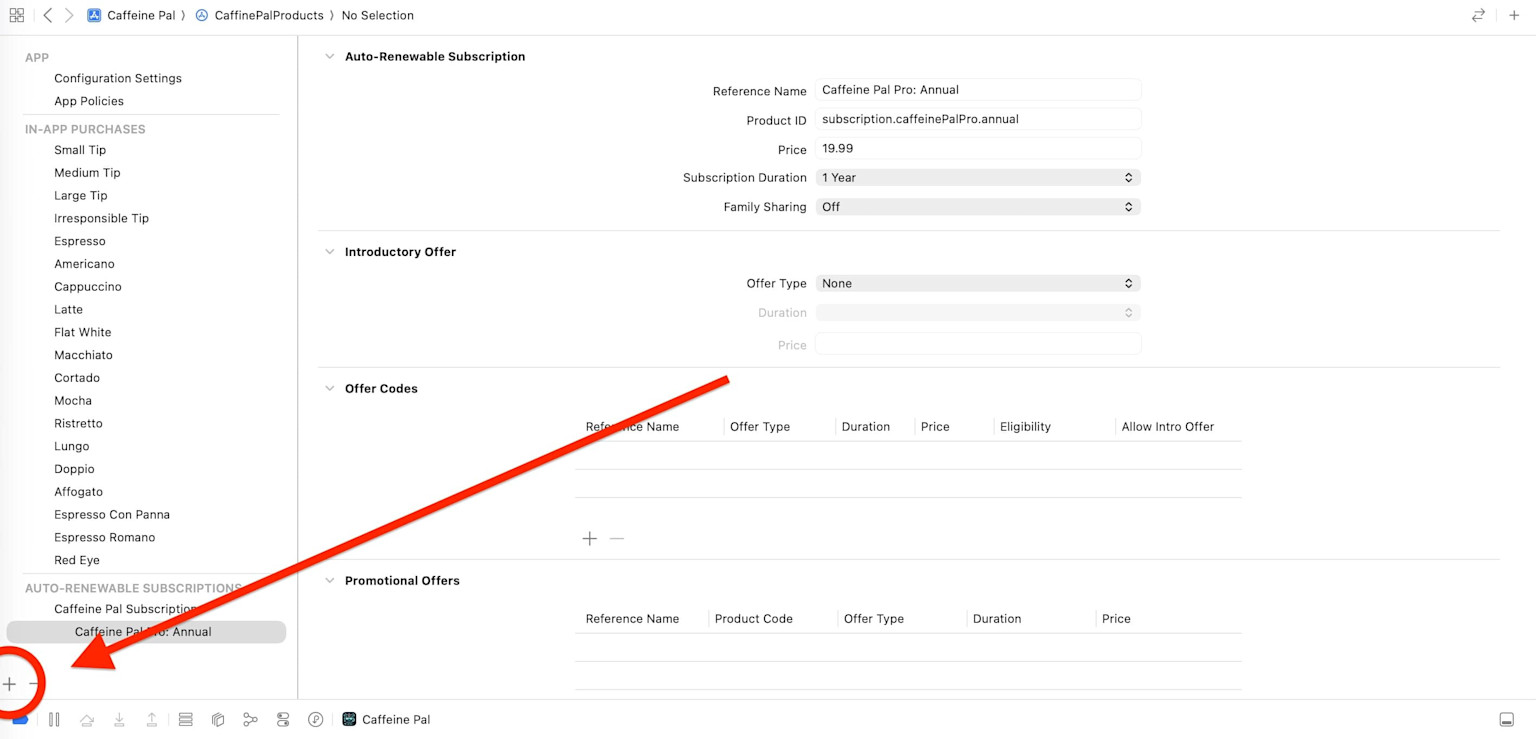Click the Allow Intro Offer column header
Screen dimensions: 1536x739
coord(1168,427)
